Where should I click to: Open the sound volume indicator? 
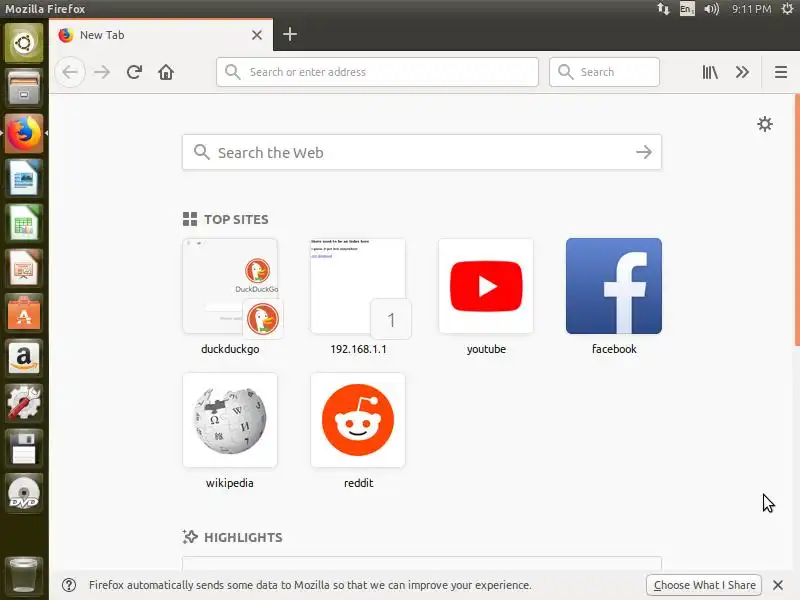711,9
